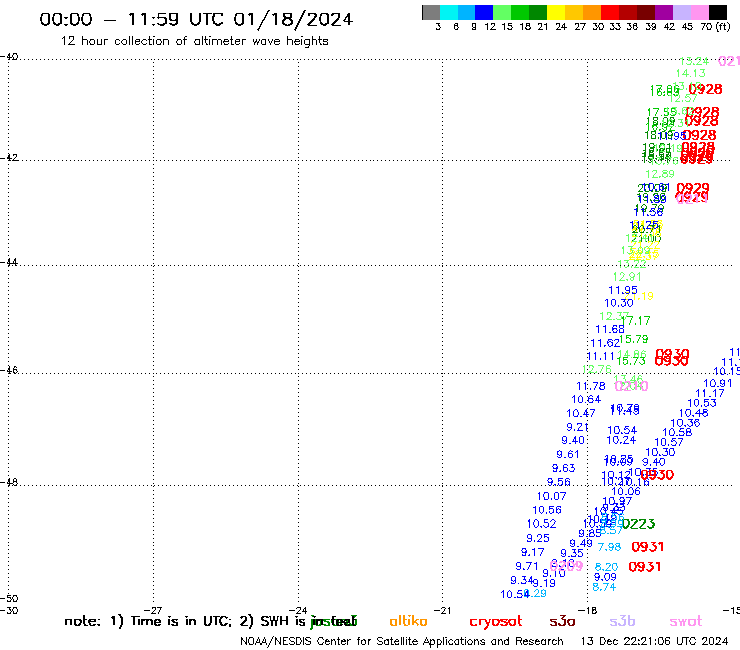Click wave height value '11.62'
Viewport: 740px width, 650px height.
605,343
